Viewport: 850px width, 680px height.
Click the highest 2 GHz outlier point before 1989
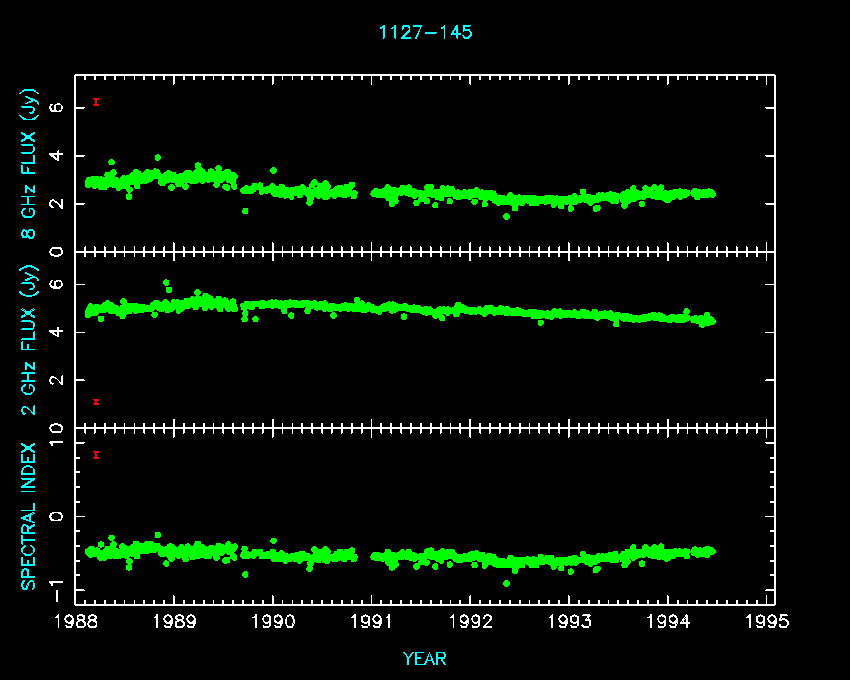pos(166,283)
